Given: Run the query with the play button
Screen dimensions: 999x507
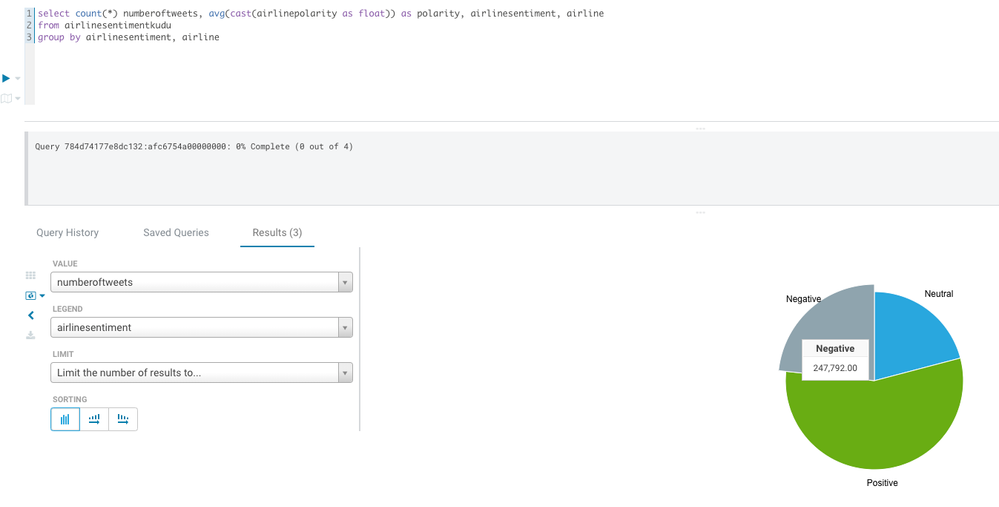Looking at the screenshot, I should pos(6,78).
